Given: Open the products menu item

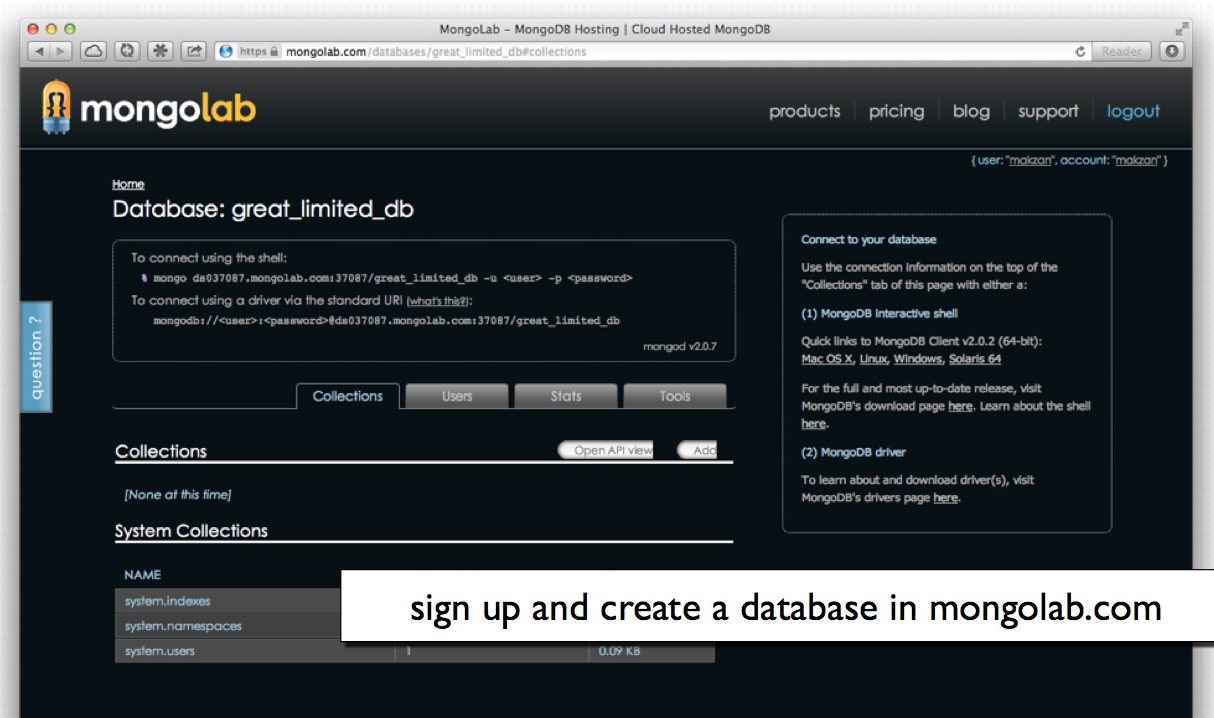Looking at the screenshot, I should [804, 111].
